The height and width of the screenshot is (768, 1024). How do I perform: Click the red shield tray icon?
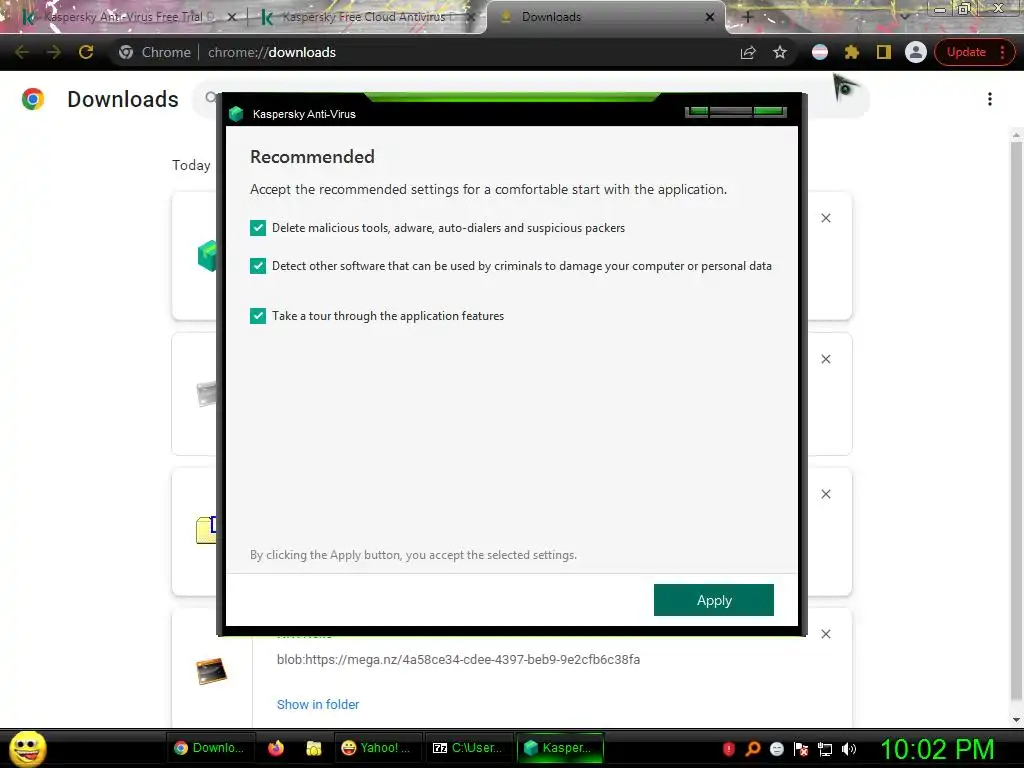(x=729, y=749)
